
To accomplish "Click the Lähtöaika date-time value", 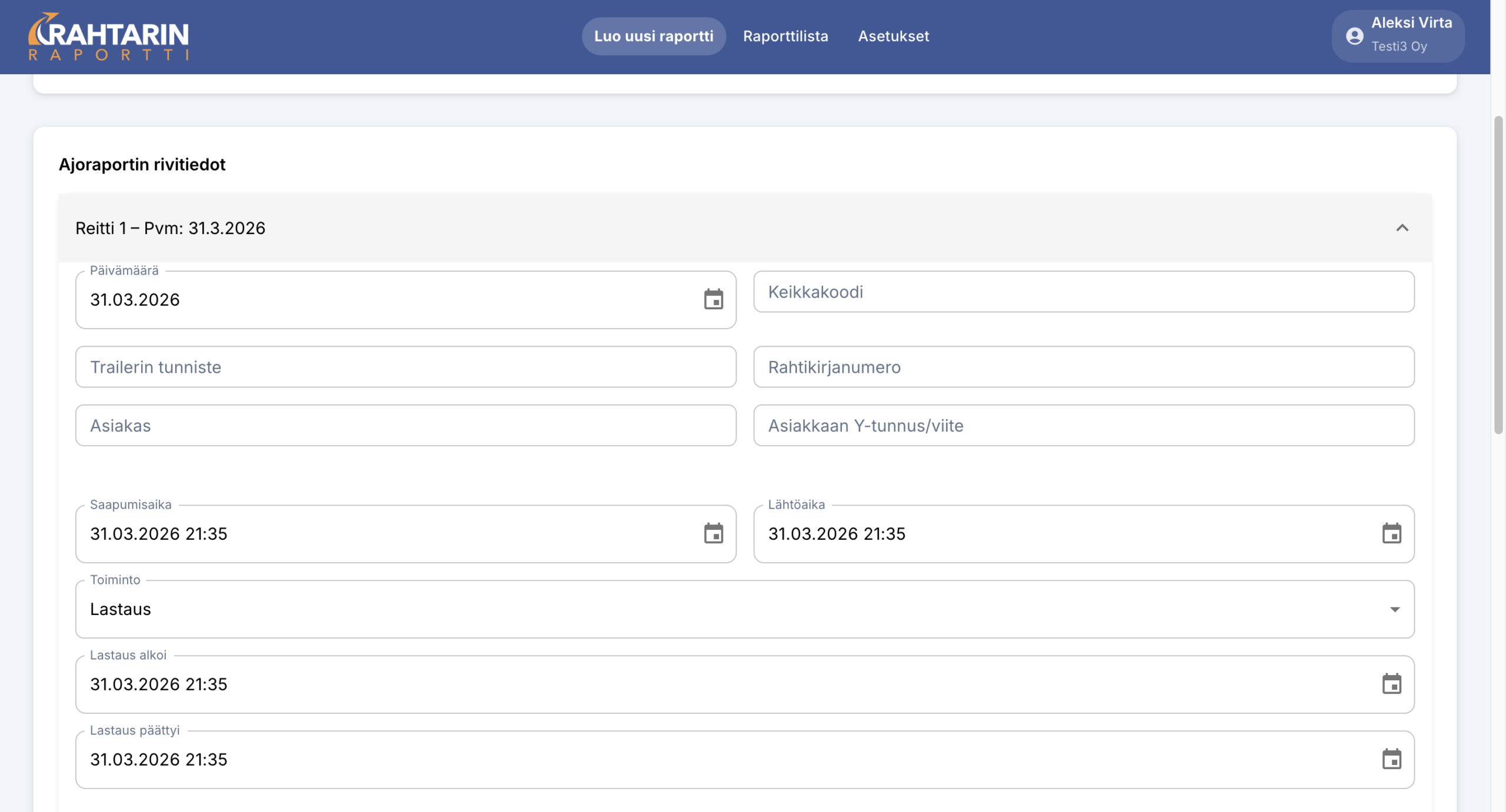I will pos(837,534).
